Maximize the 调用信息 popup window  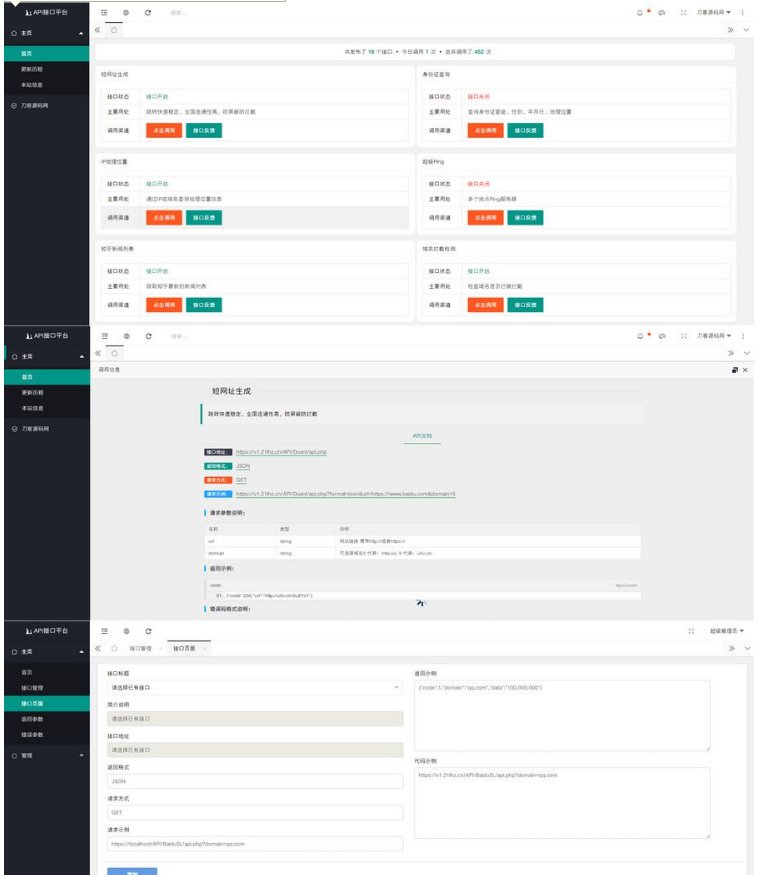pos(734,370)
